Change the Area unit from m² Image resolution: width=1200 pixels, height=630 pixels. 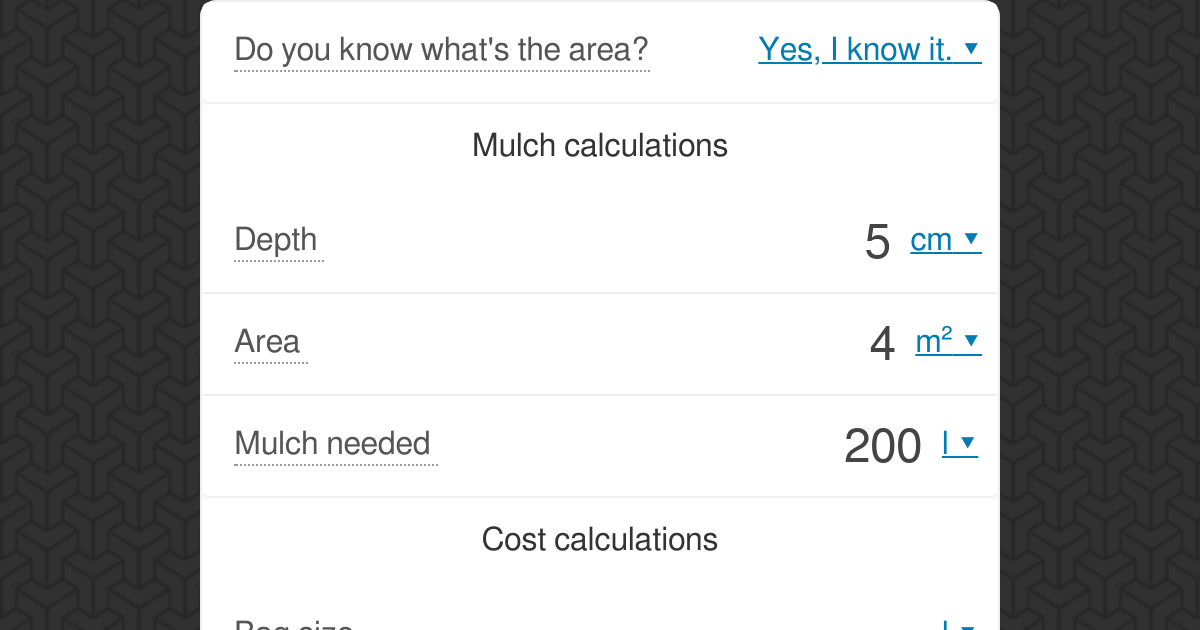point(948,342)
